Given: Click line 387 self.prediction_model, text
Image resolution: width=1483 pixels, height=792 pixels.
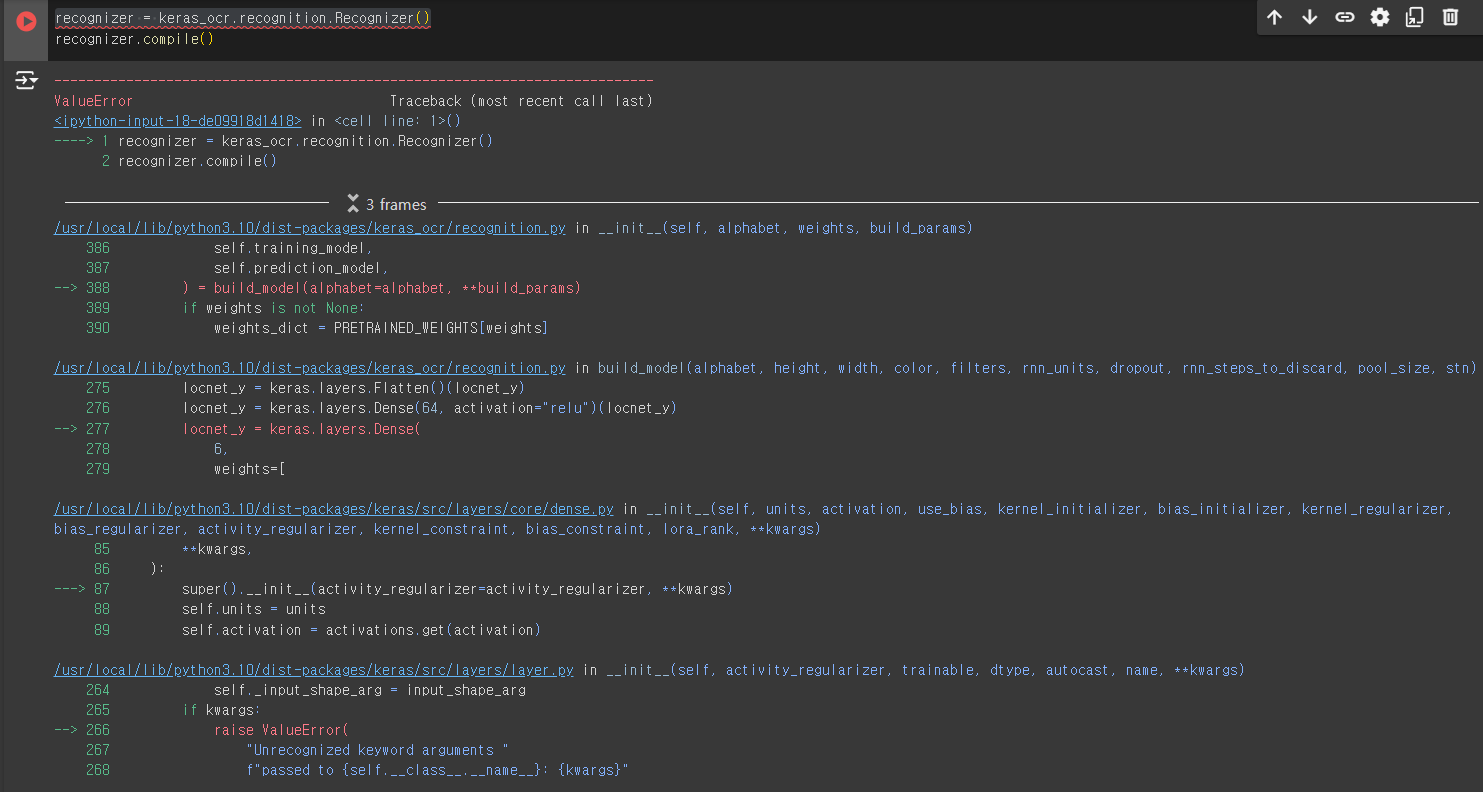Looking at the screenshot, I should point(302,268).
